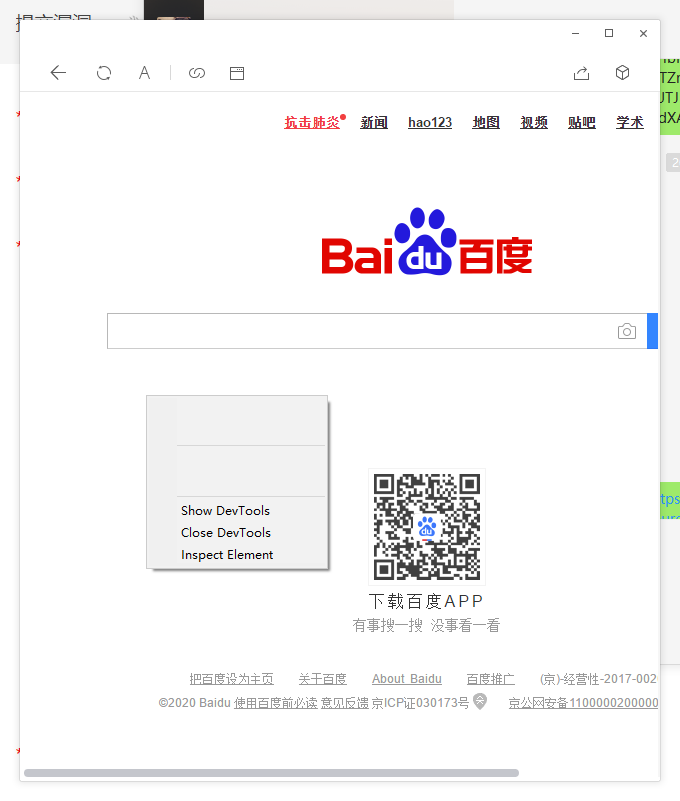680x801 pixels.
Task: Pick Inspect Element in the context menu
Action: point(227,554)
